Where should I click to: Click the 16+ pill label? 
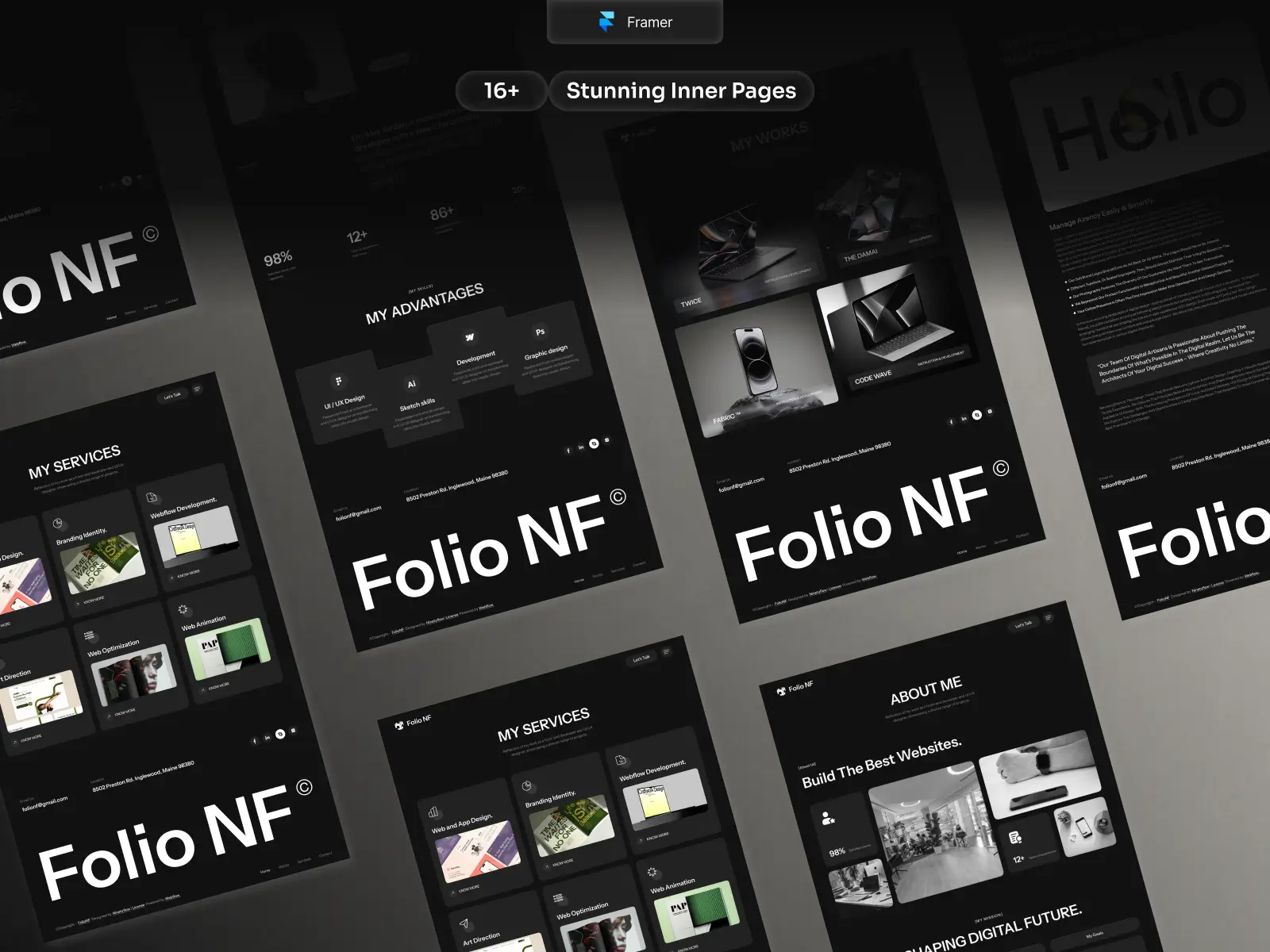point(501,90)
